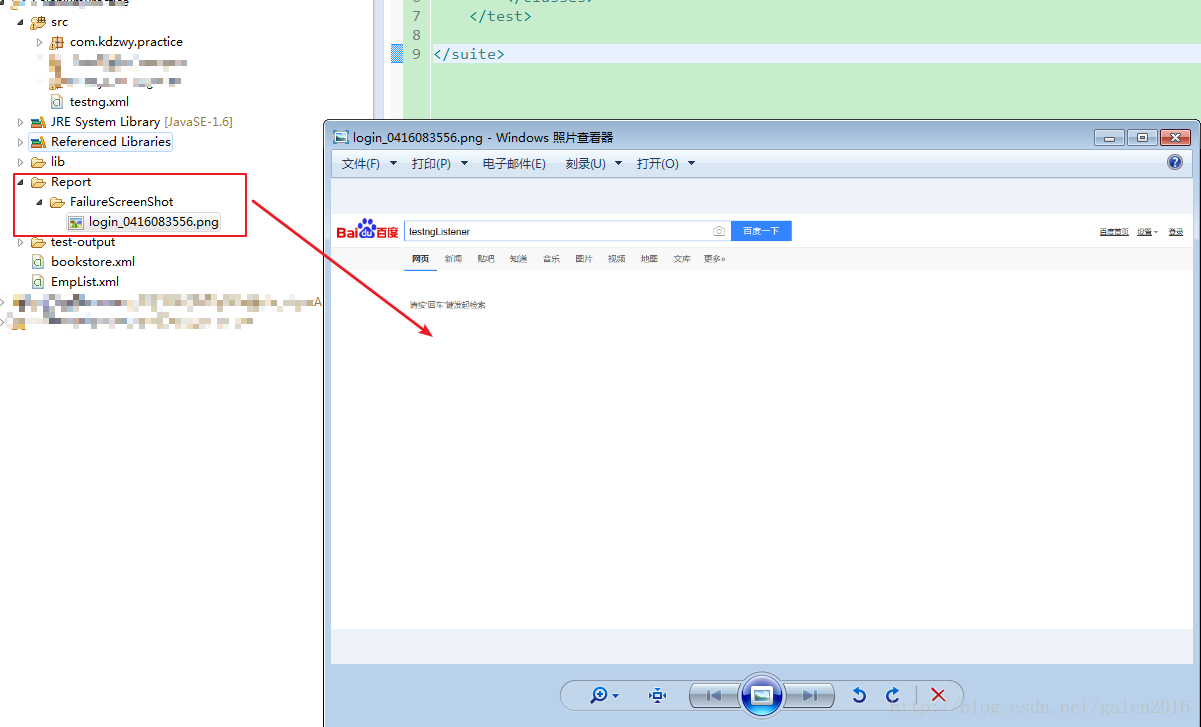Select the bookstore.xml label
1201x727 pixels.
tap(93, 262)
